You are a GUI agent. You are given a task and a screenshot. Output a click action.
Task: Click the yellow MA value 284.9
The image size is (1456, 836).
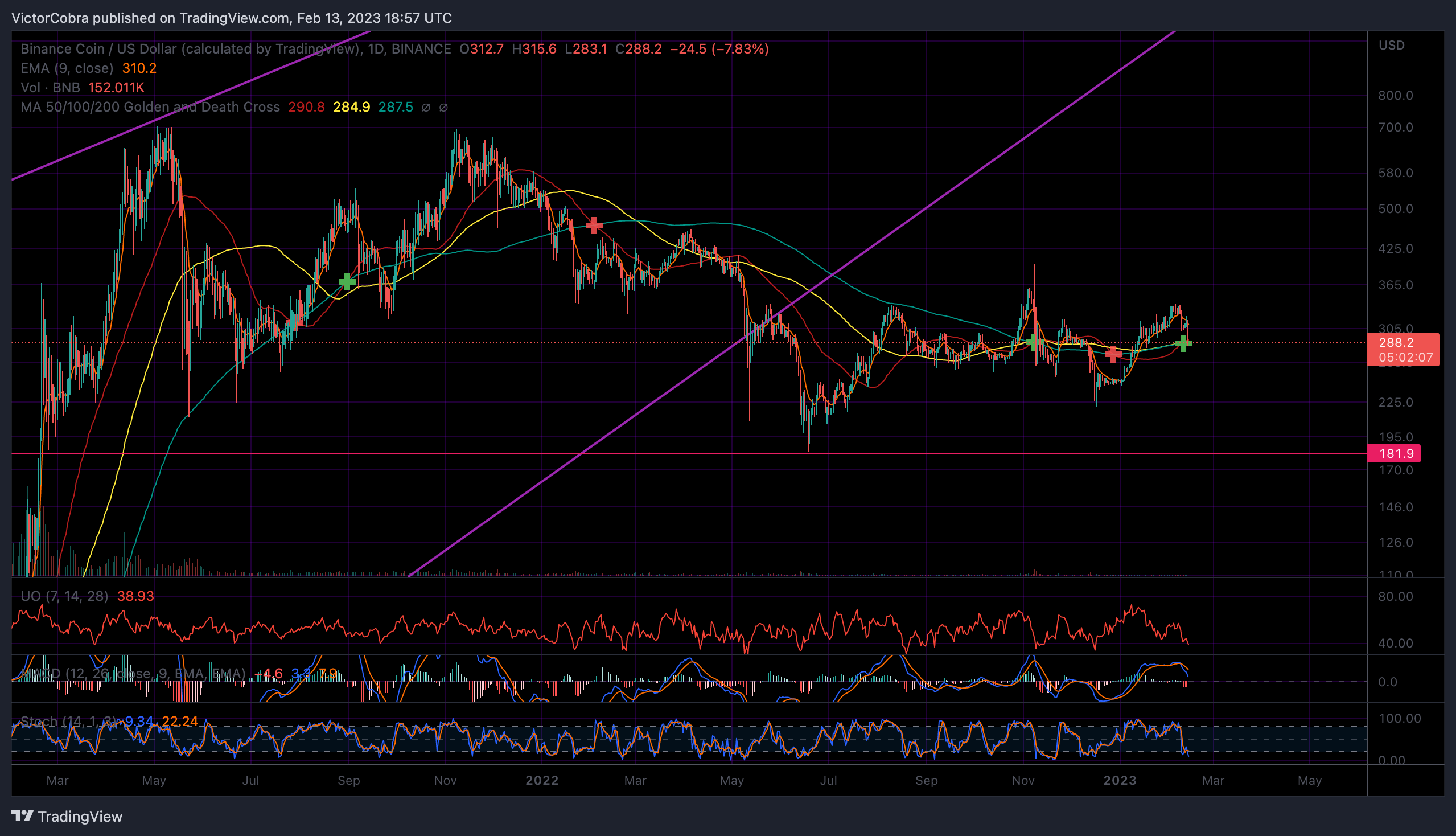[352, 108]
